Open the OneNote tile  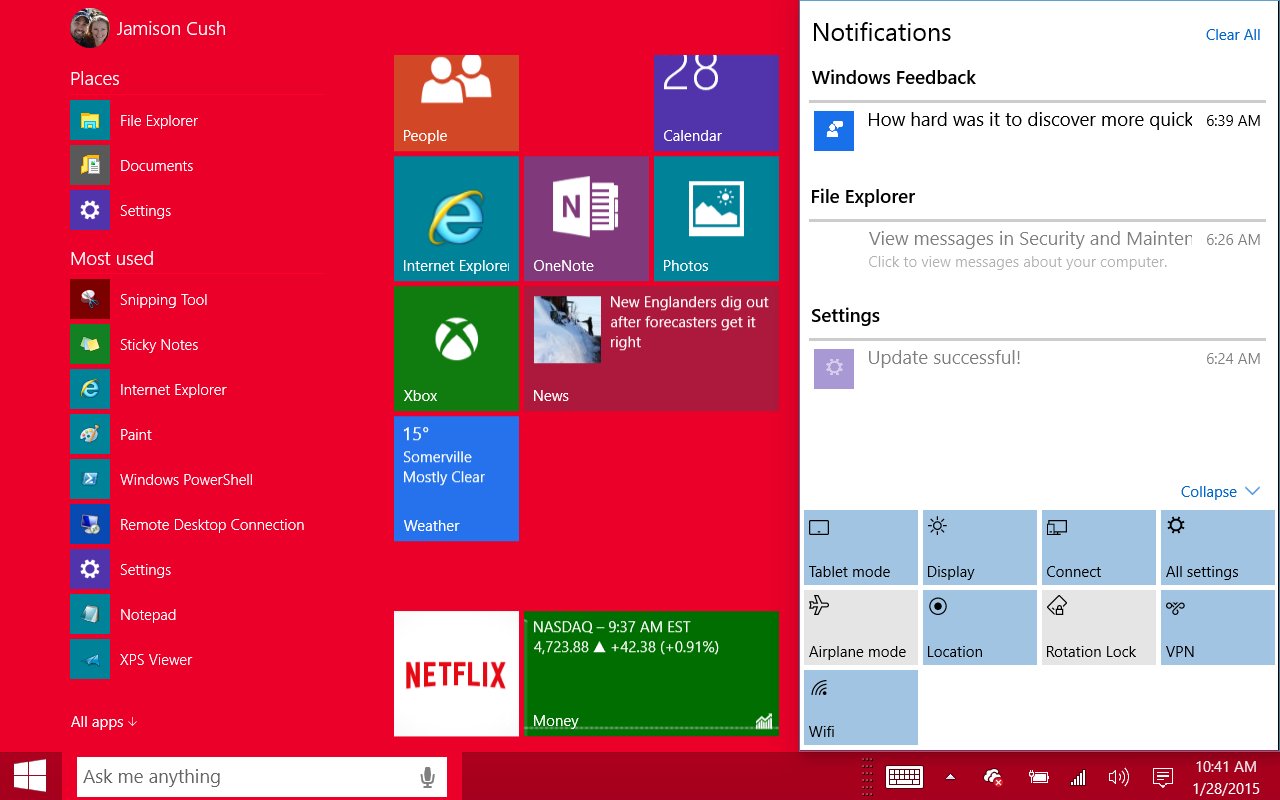586,218
